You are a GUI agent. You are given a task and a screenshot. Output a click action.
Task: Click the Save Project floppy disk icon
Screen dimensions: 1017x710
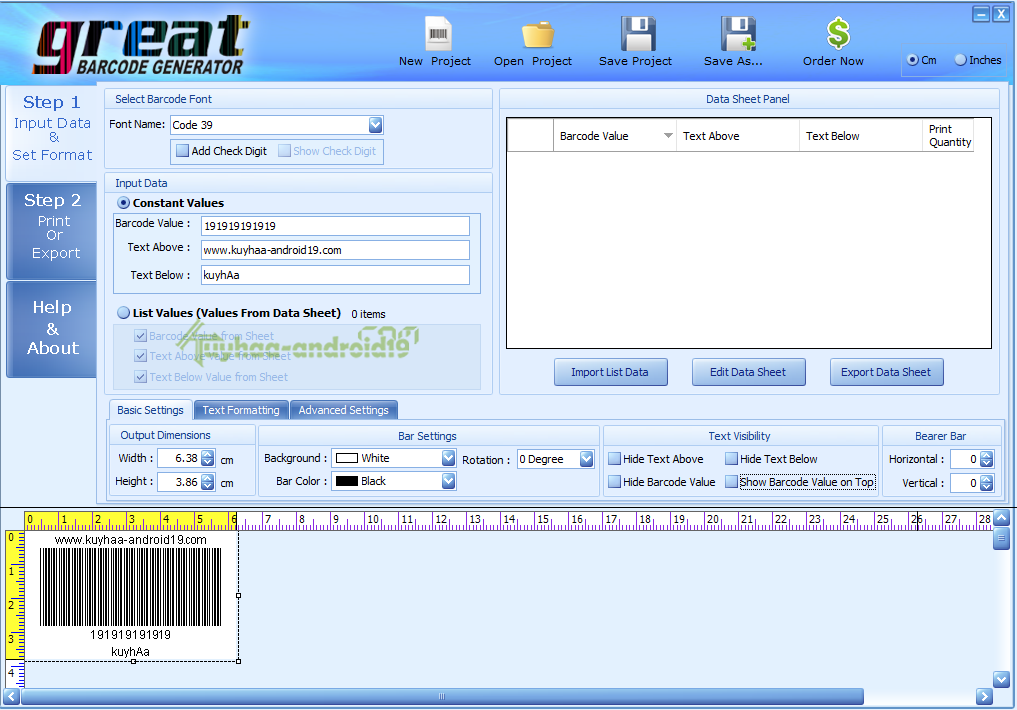tap(638, 34)
